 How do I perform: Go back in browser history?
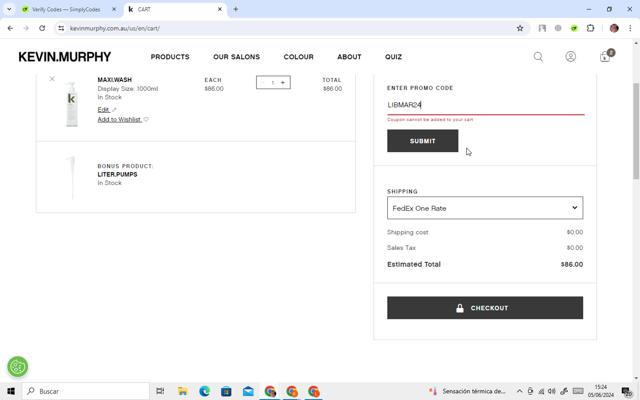pos(10,28)
